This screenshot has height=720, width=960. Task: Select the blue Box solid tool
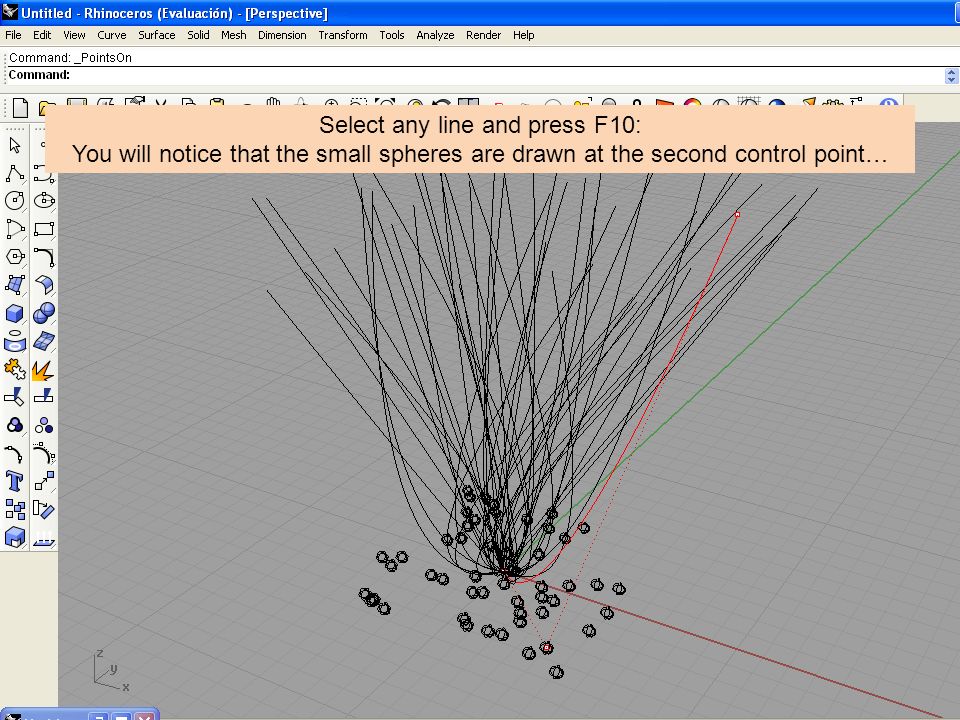(x=15, y=313)
